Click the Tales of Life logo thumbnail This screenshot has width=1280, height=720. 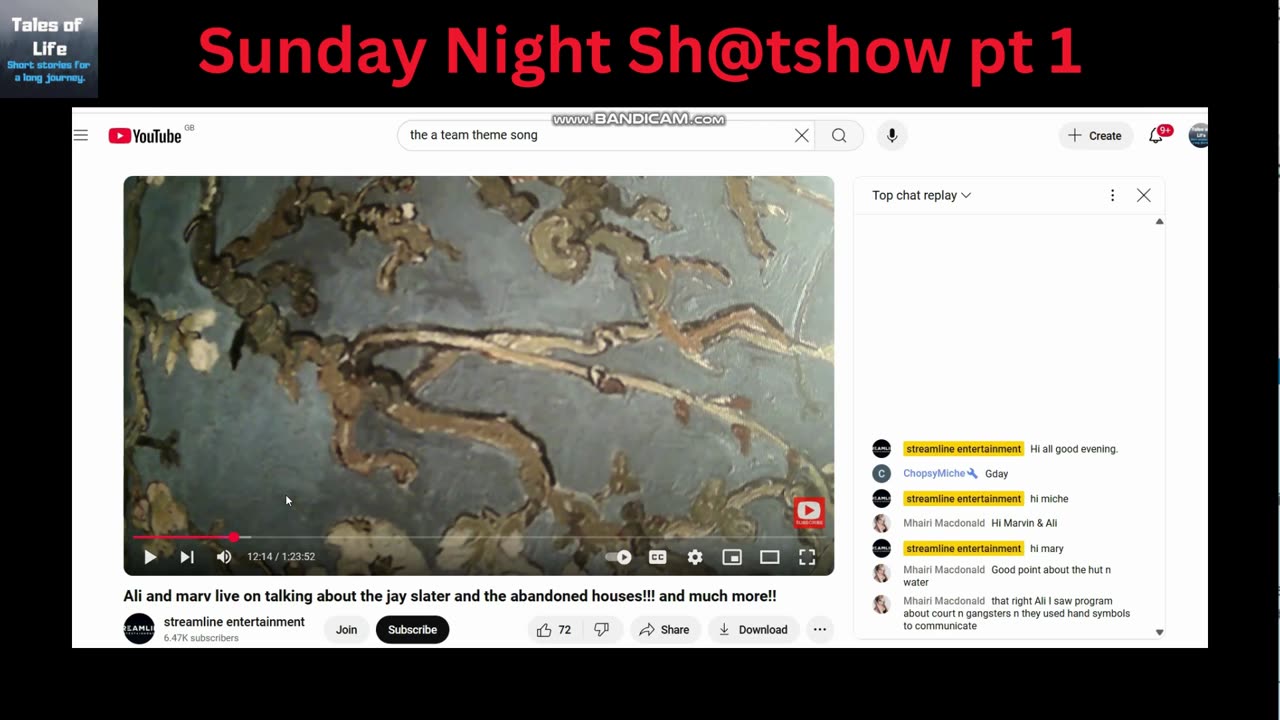49,49
